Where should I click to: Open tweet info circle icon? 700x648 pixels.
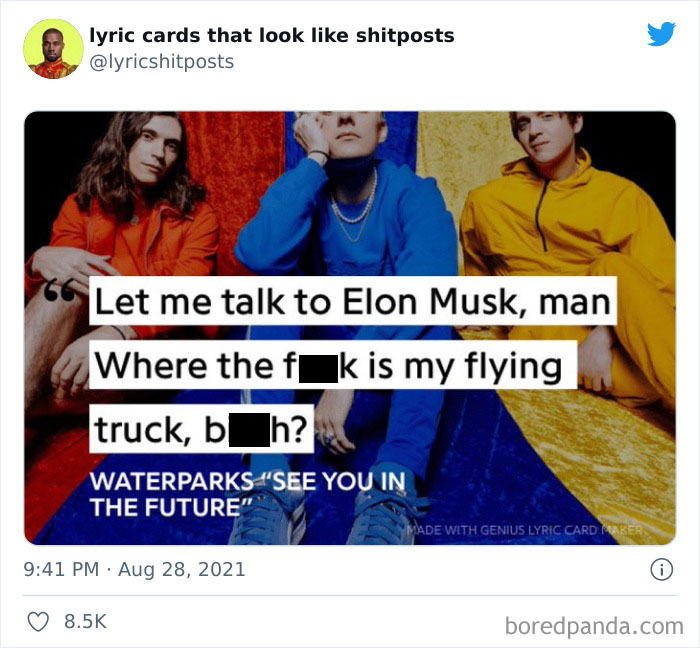[661, 570]
